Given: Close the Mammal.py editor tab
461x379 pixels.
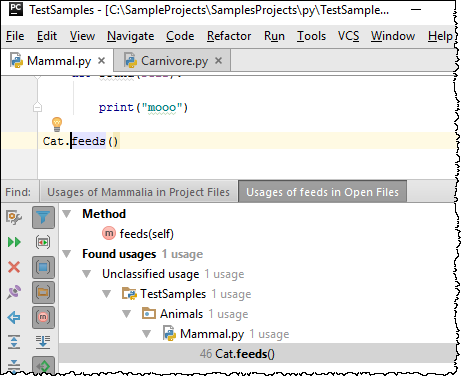Looking at the screenshot, I should 101,61.
